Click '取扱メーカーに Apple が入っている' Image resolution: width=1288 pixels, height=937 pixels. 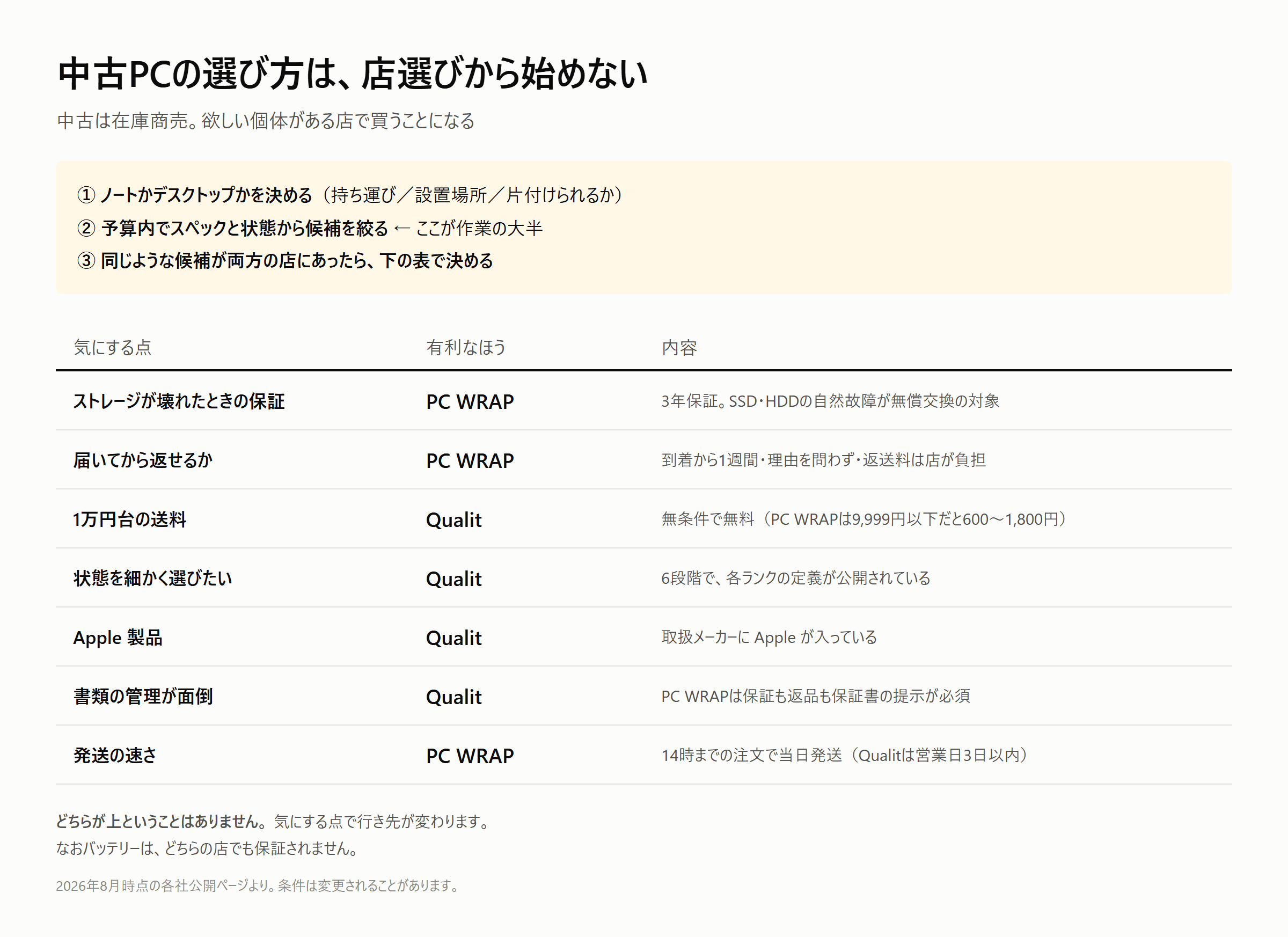click(x=769, y=637)
